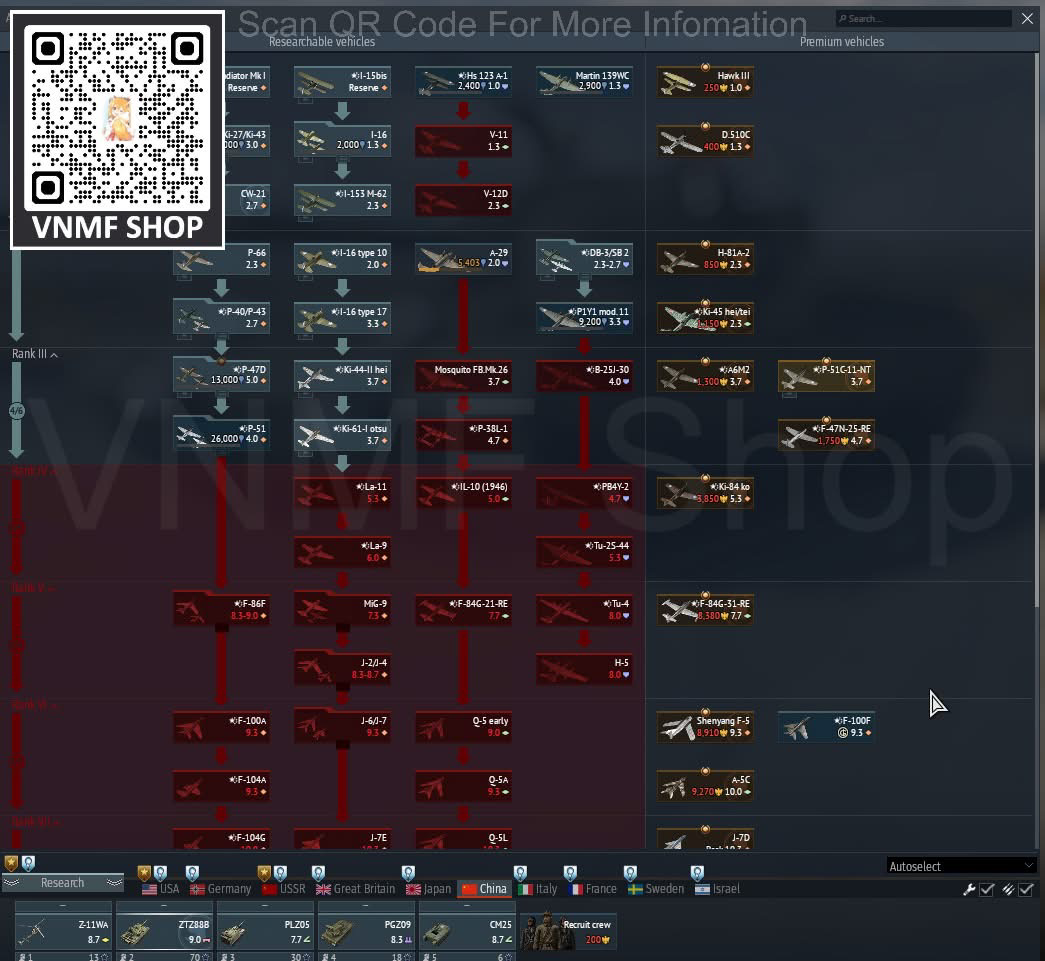Click the research tree vertical scrollbar
Viewport: 1045px width, 961px height.
point(1037,330)
